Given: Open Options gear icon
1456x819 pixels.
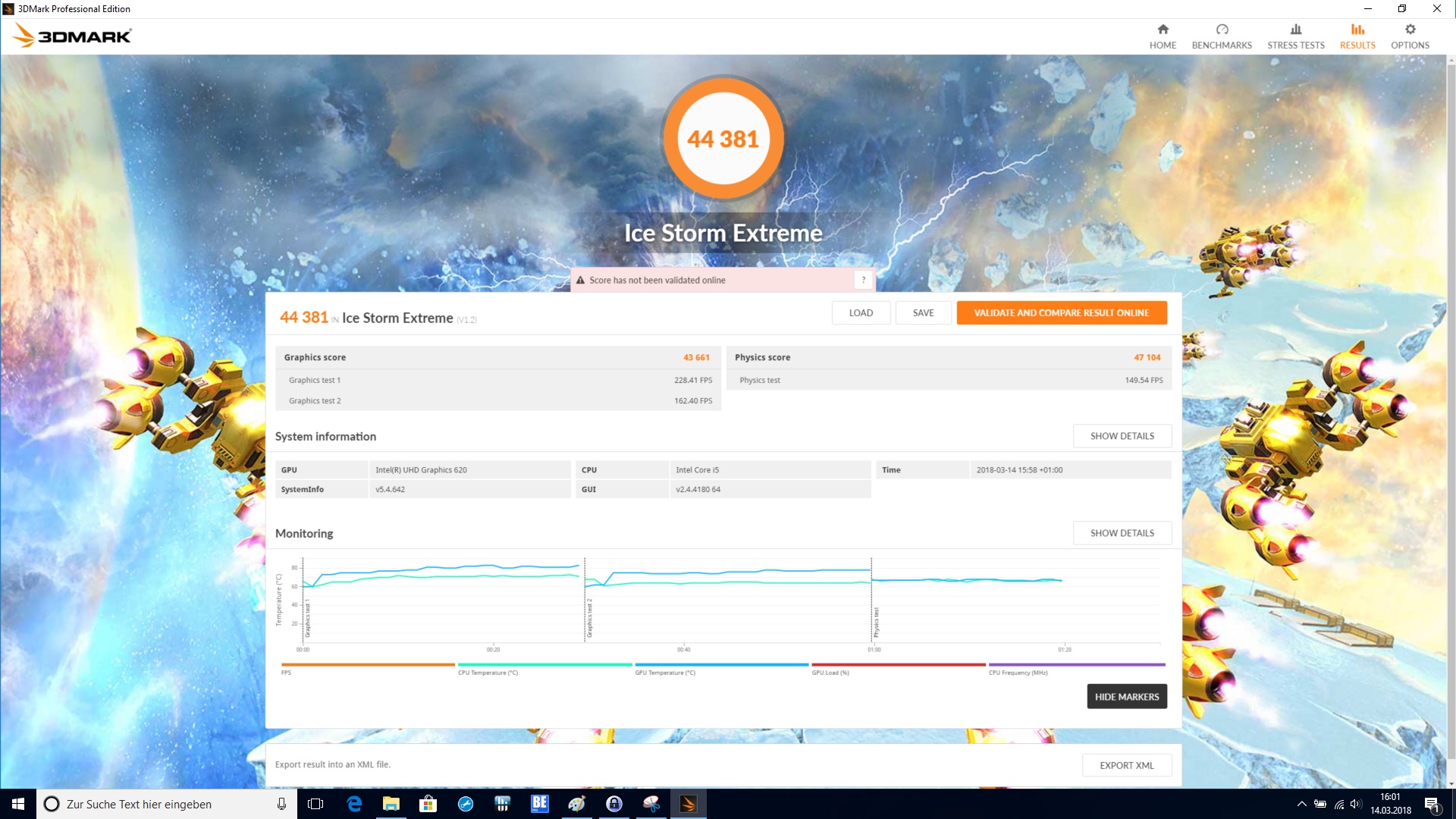Looking at the screenshot, I should (x=1410, y=30).
